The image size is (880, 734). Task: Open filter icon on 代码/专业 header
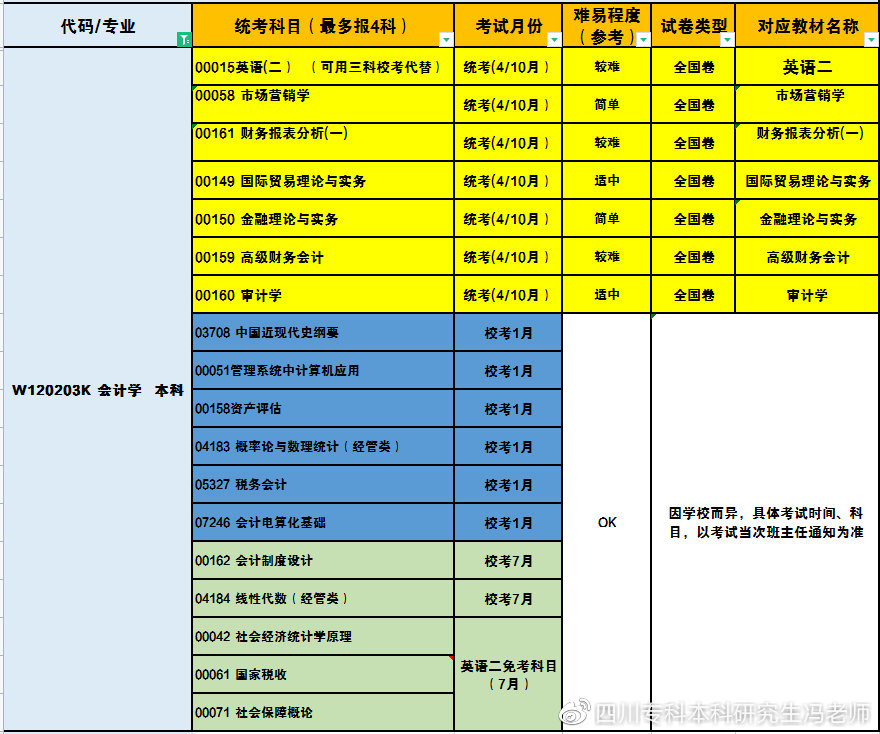click(184, 39)
